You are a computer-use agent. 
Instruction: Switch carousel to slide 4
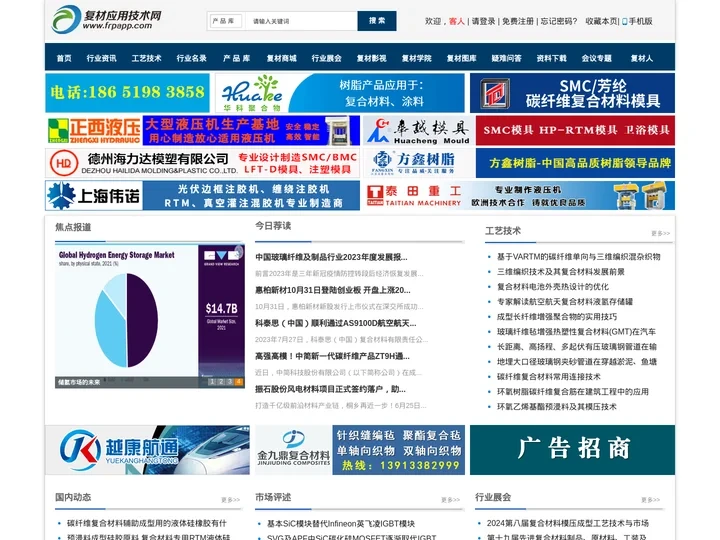click(238, 382)
